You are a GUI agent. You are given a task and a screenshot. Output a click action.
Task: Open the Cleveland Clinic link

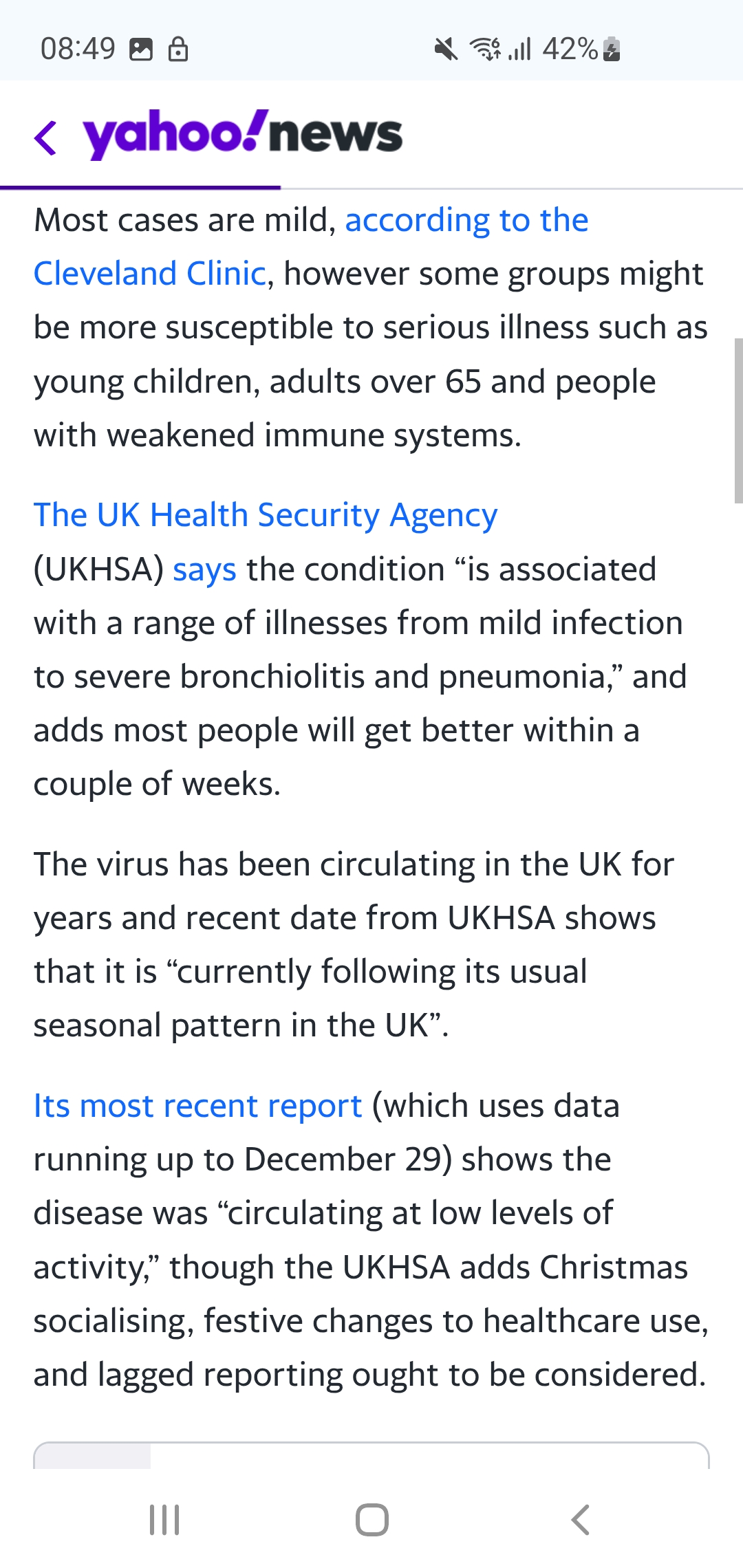pos(150,274)
